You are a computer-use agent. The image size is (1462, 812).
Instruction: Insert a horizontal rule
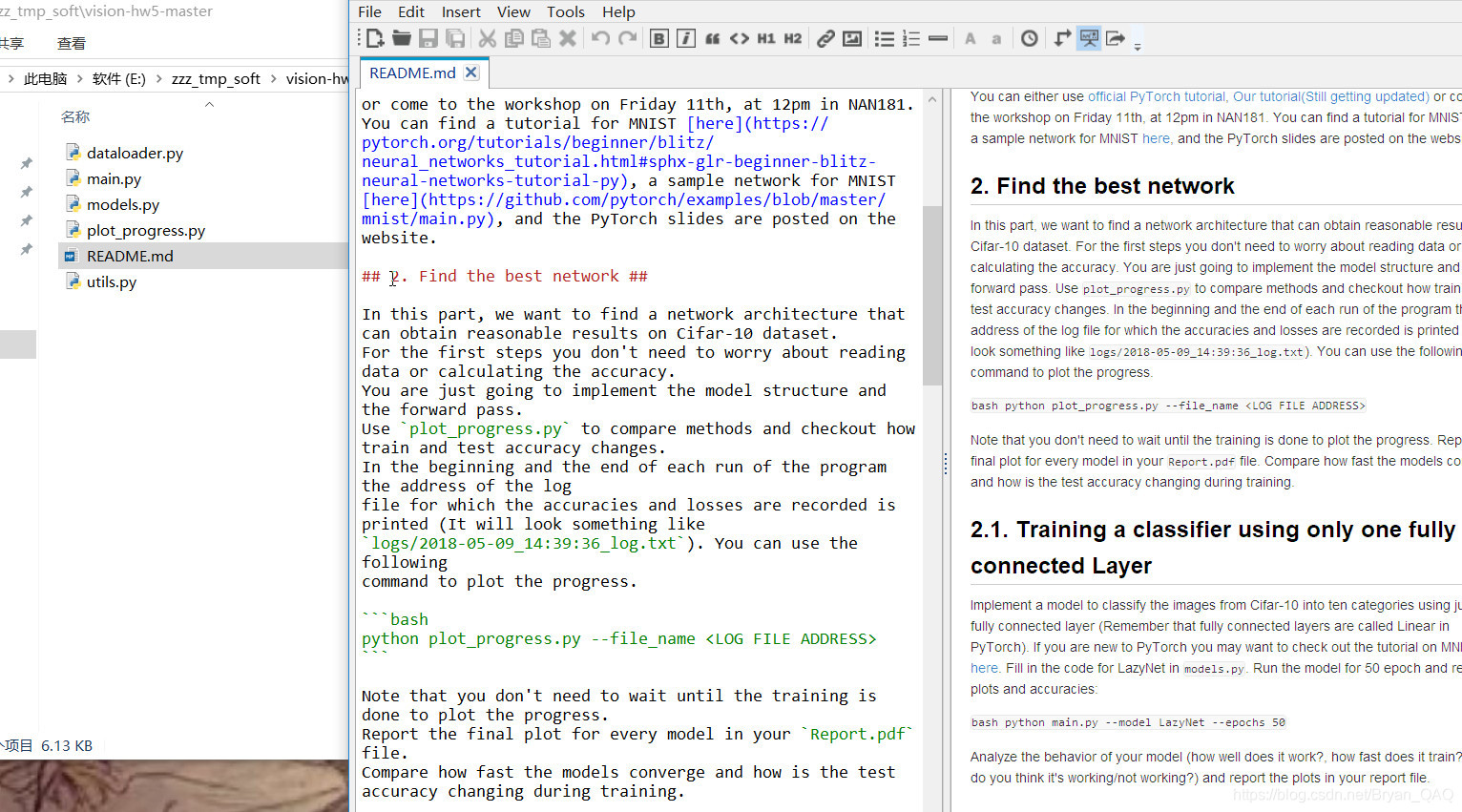[x=938, y=38]
